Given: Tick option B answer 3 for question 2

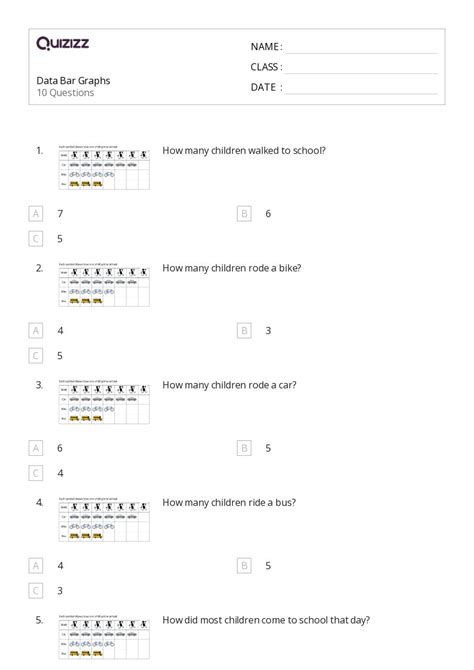Looking at the screenshot, I should coord(244,331).
